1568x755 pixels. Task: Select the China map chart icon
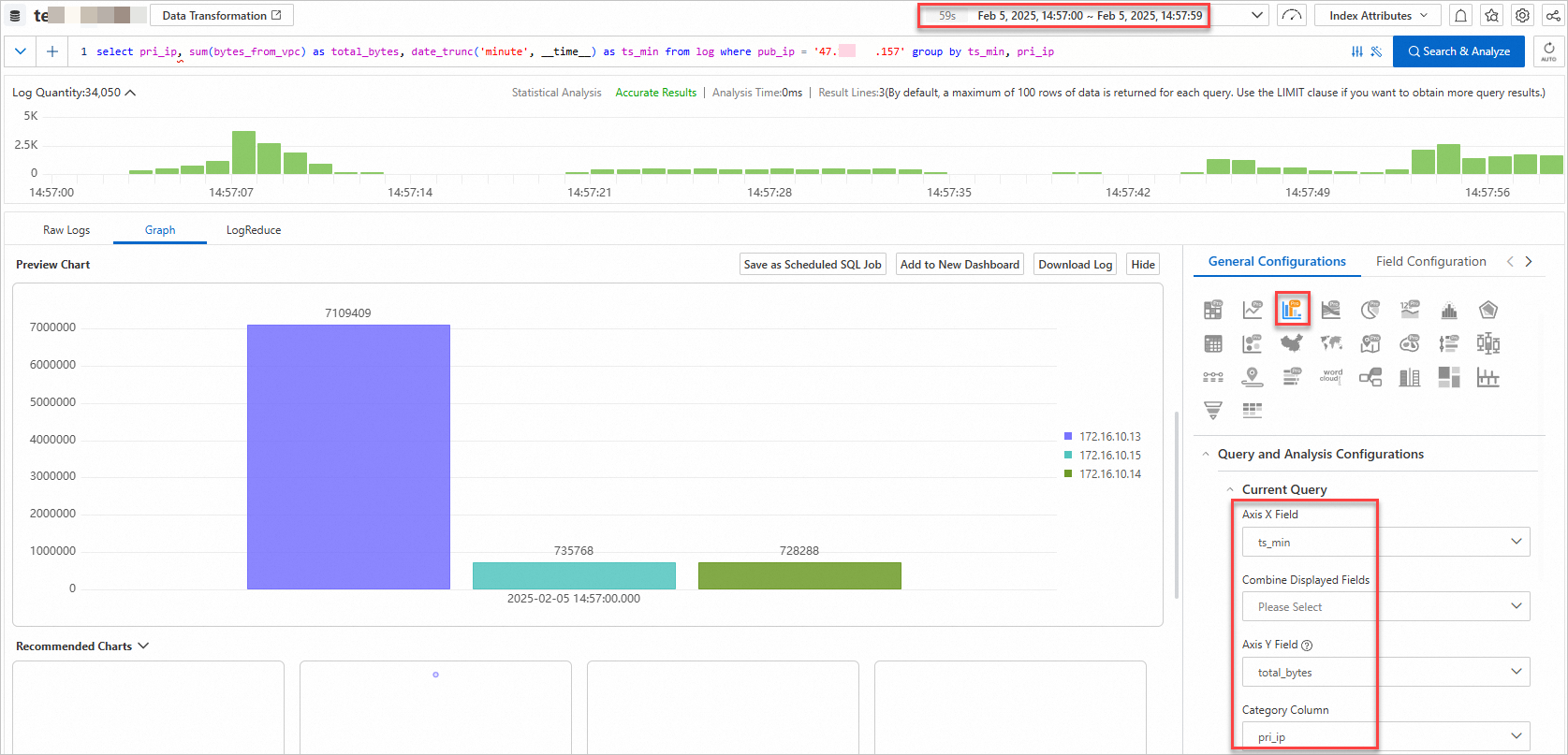[x=1292, y=342]
